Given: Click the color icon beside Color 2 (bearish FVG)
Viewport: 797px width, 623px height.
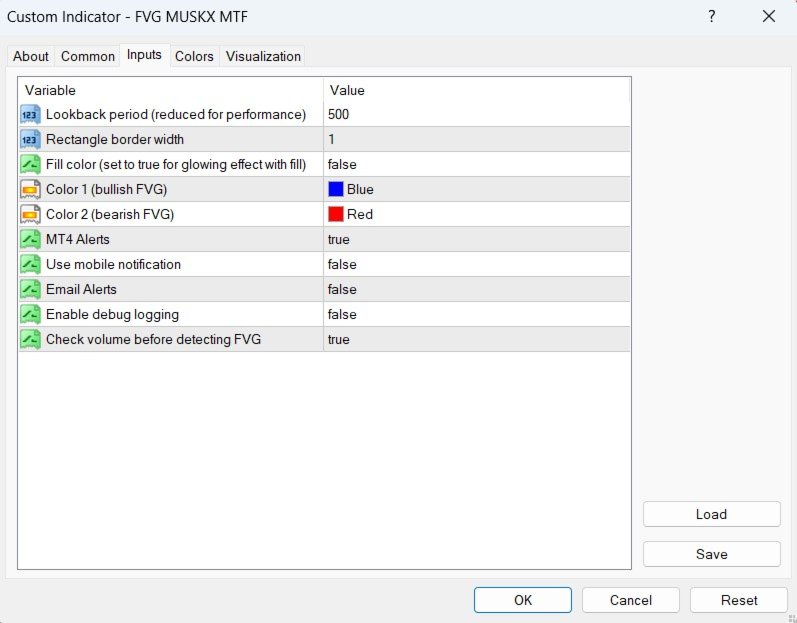Looking at the screenshot, I should pyautogui.click(x=30, y=214).
